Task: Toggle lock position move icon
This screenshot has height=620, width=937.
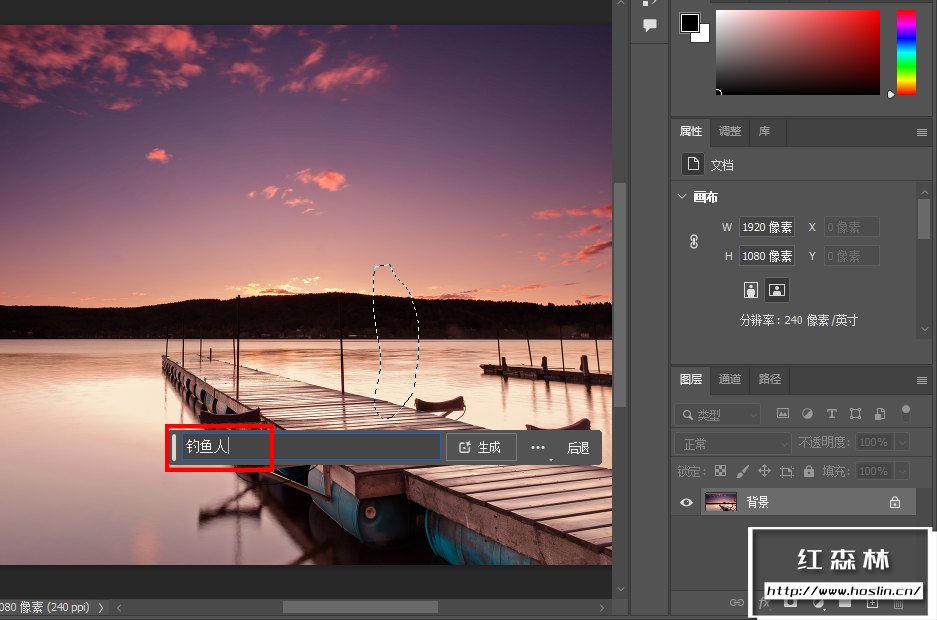Action: (764, 471)
